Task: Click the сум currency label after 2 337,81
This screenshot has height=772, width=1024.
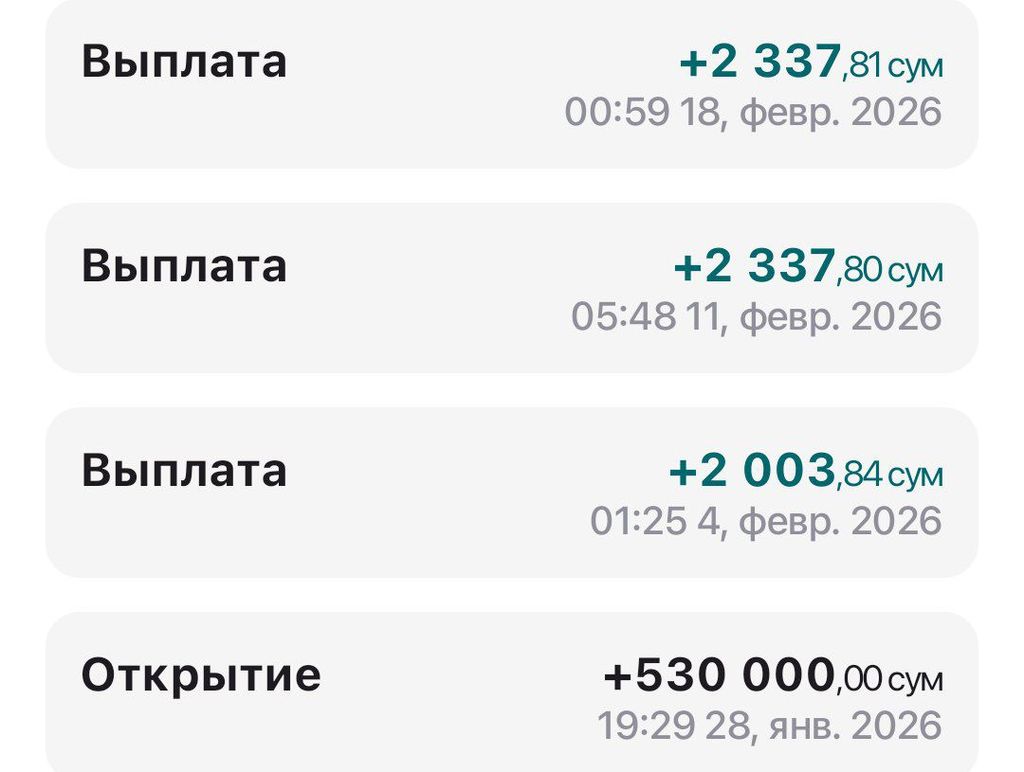Action: [x=915, y=68]
